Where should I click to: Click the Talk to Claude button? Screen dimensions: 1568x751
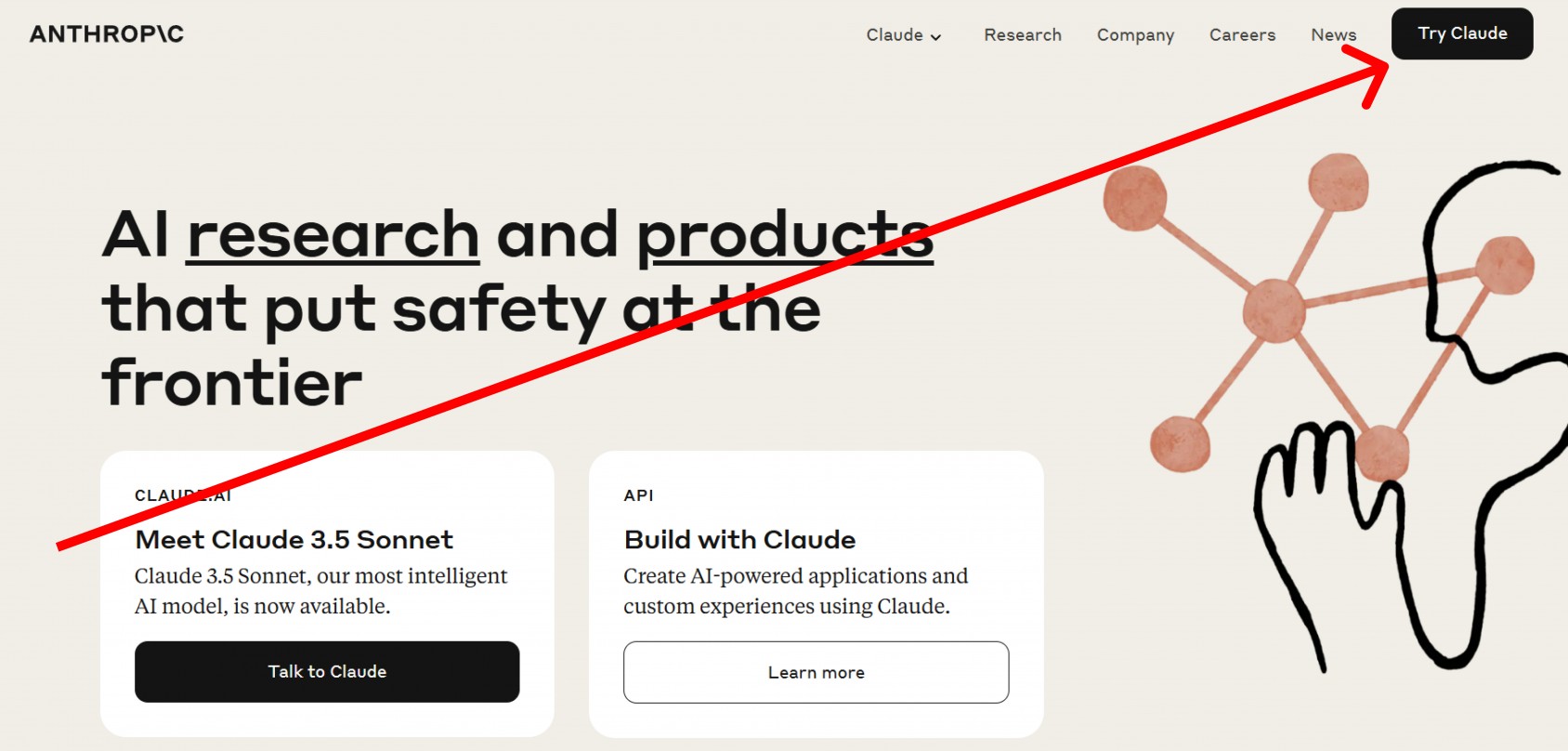(327, 671)
